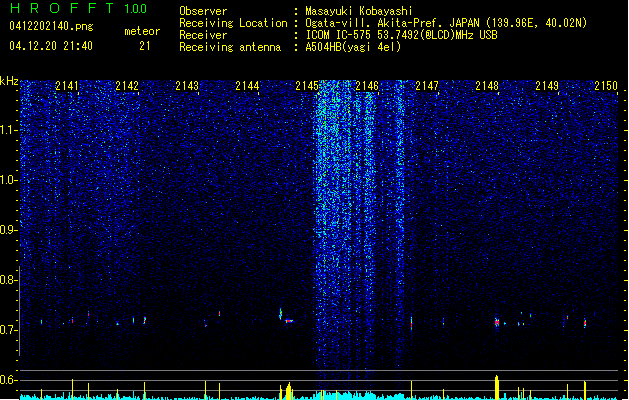Click the kHz axis unit label
This screenshot has width=629, height=400.
(x=9, y=81)
